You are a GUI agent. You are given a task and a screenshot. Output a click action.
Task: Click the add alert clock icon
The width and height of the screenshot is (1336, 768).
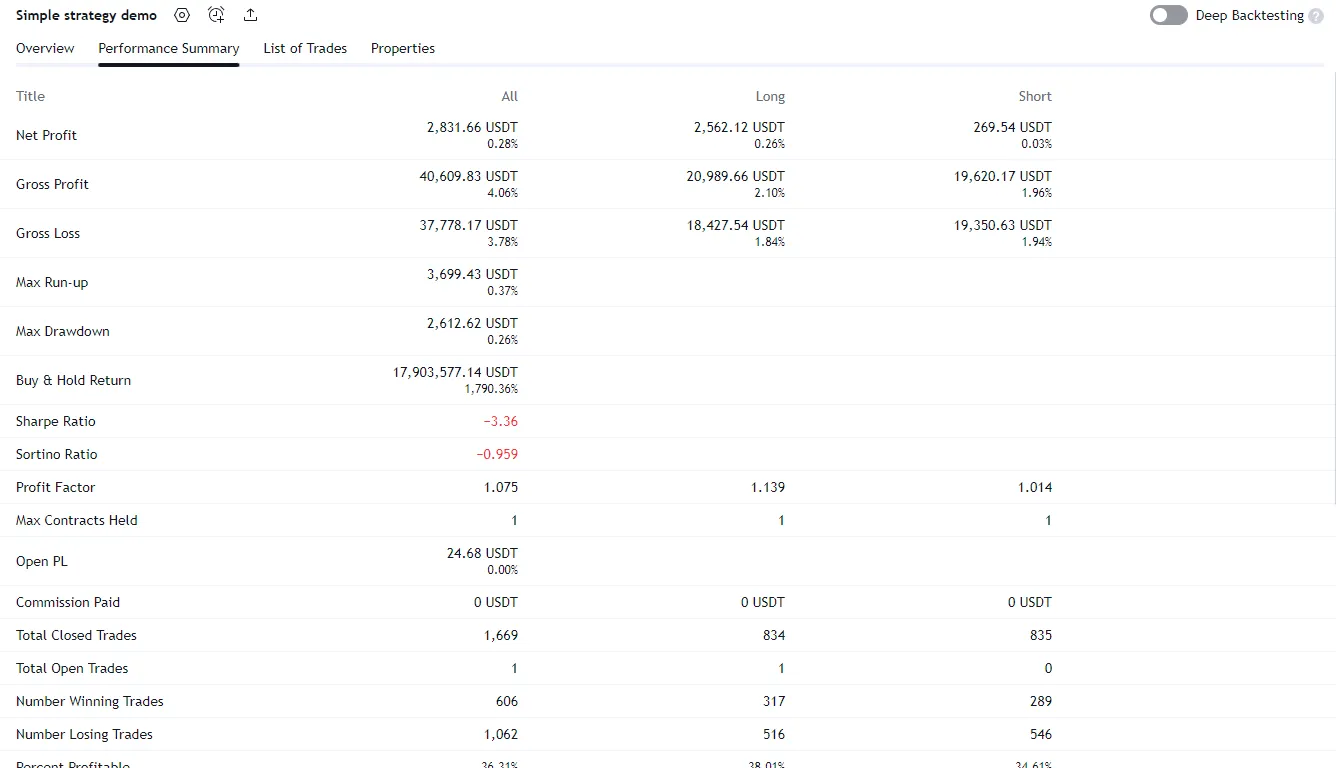[x=216, y=15]
